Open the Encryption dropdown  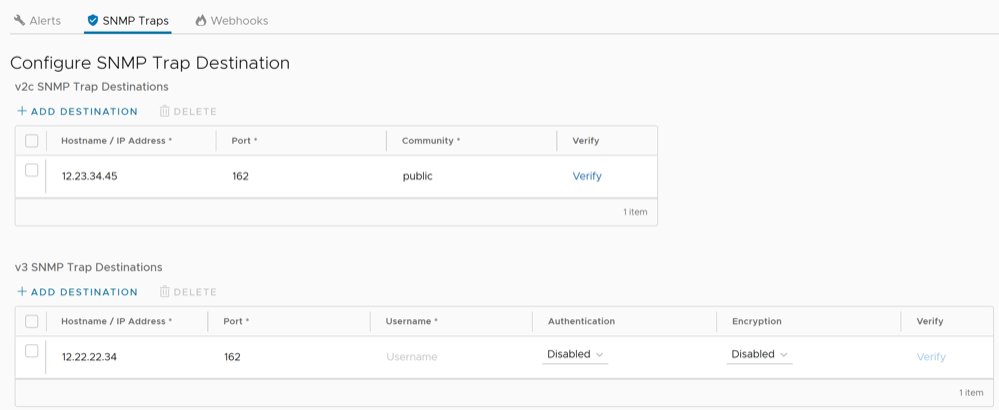tap(759, 355)
